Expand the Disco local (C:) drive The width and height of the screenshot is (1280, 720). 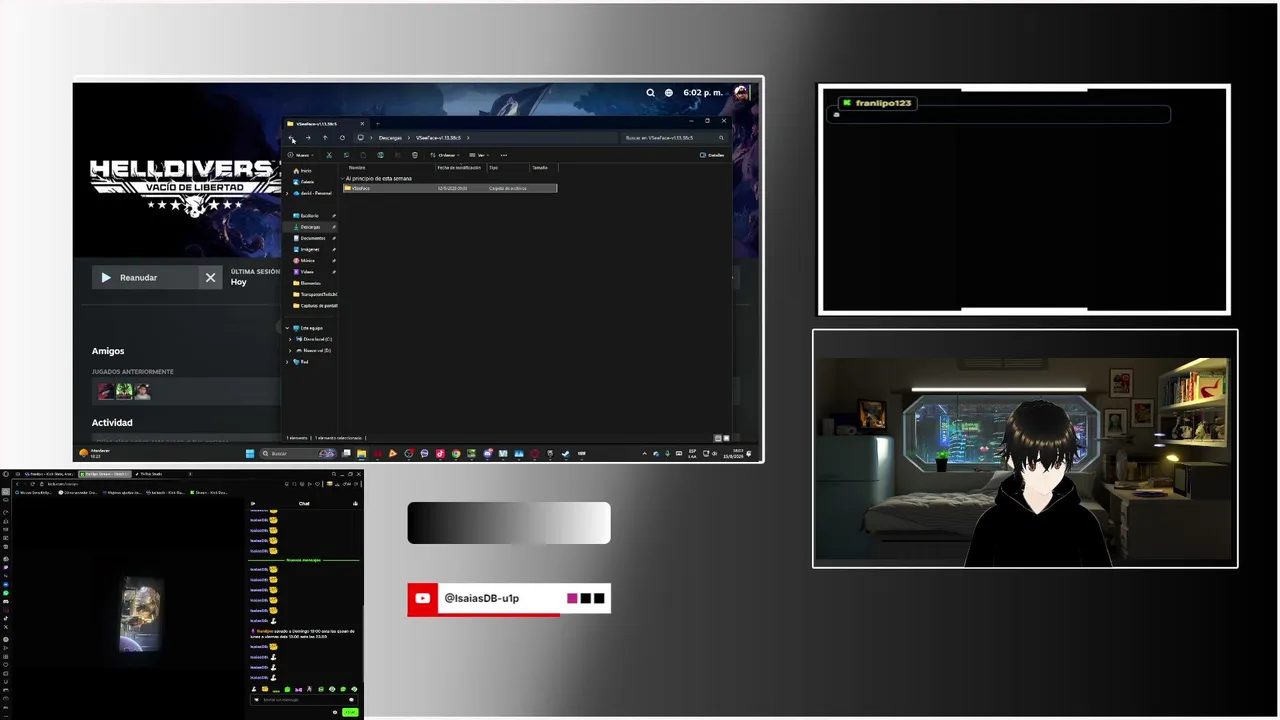[x=290, y=339]
